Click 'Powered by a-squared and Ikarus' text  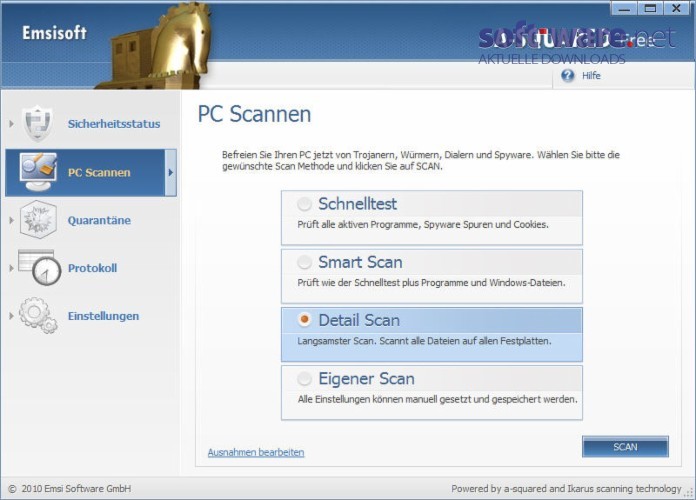(x=566, y=489)
